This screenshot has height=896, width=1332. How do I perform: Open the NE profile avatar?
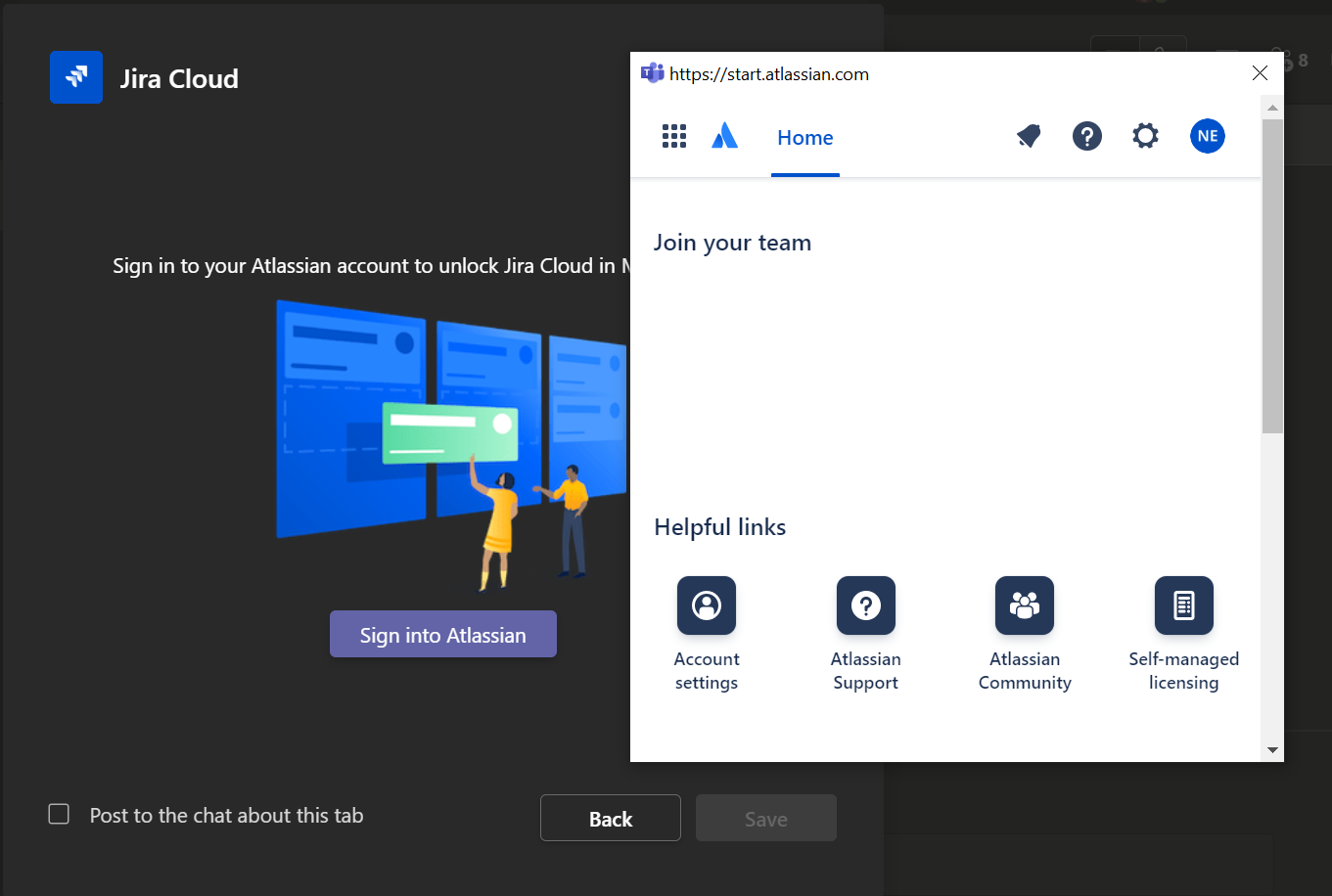(x=1208, y=136)
